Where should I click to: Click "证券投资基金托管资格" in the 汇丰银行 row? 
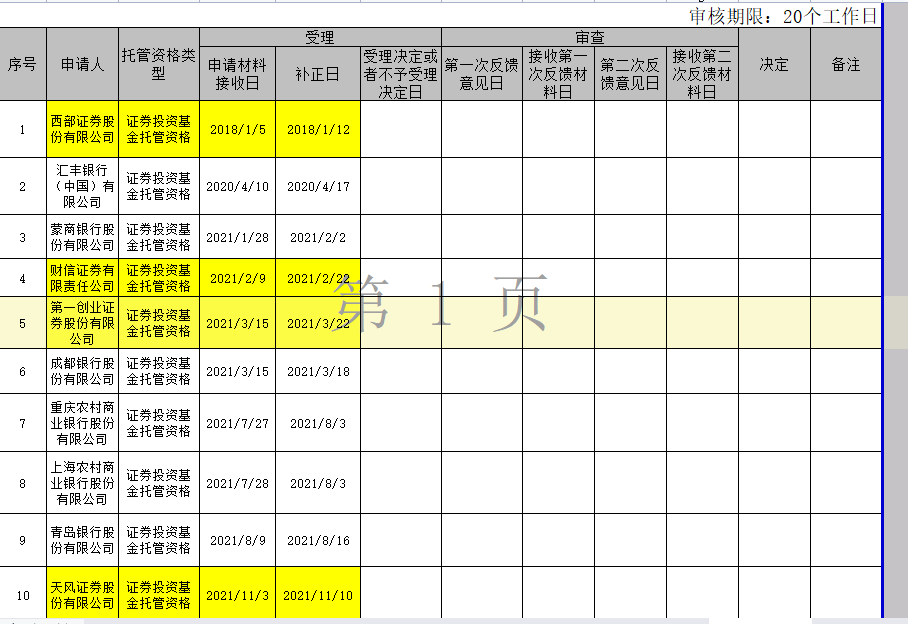tap(159, 186)
